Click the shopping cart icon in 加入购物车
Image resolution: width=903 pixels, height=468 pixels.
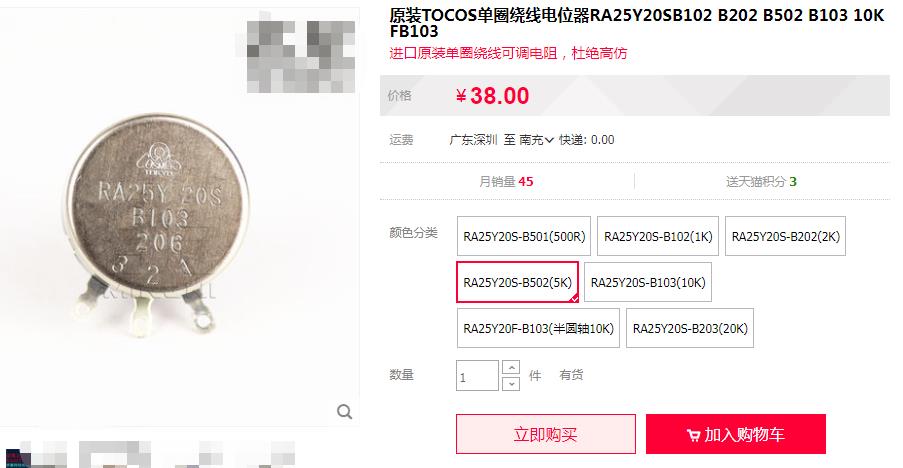pyautogui.click(x=693, y=435)
